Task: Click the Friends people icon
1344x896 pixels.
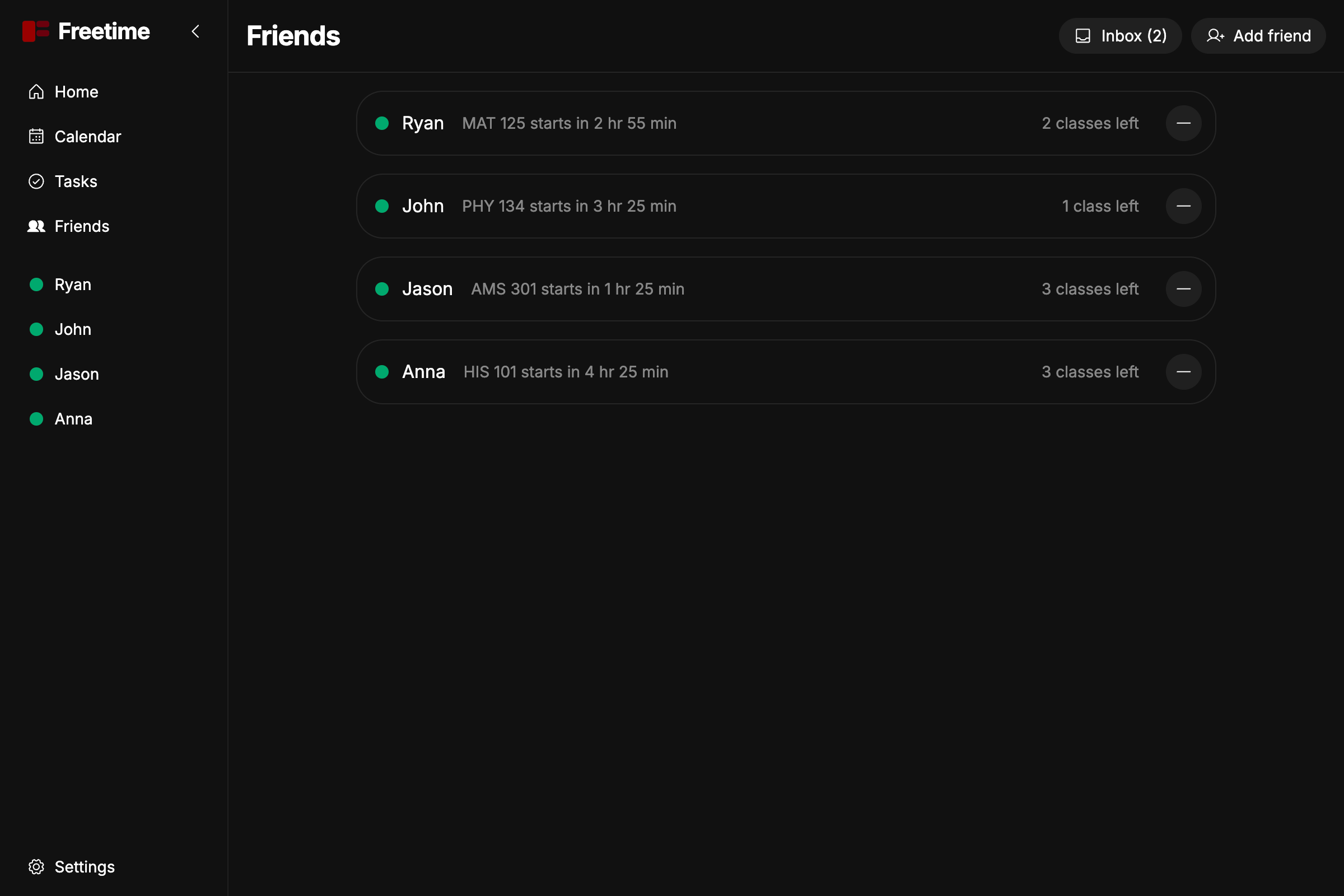Action: (x=36, y=226)
